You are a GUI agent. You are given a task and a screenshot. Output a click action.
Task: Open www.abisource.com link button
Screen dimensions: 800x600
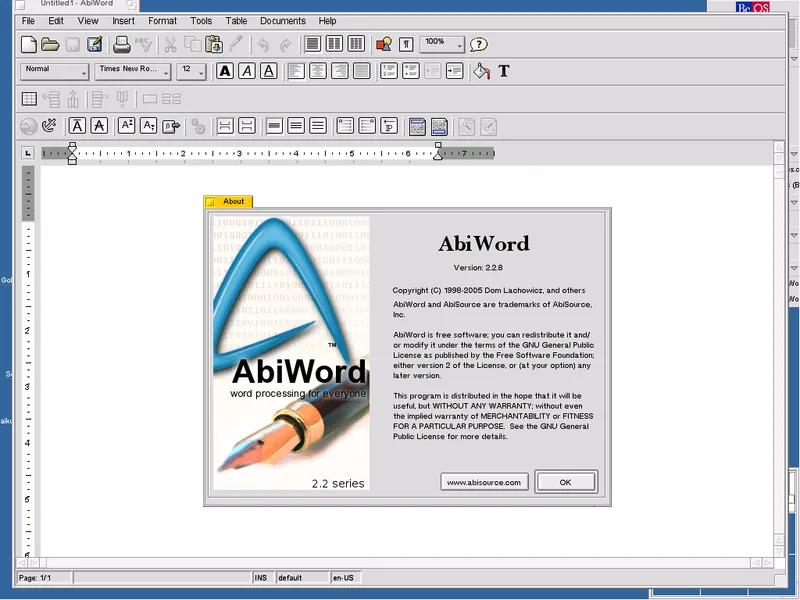[x=484, y=482]
